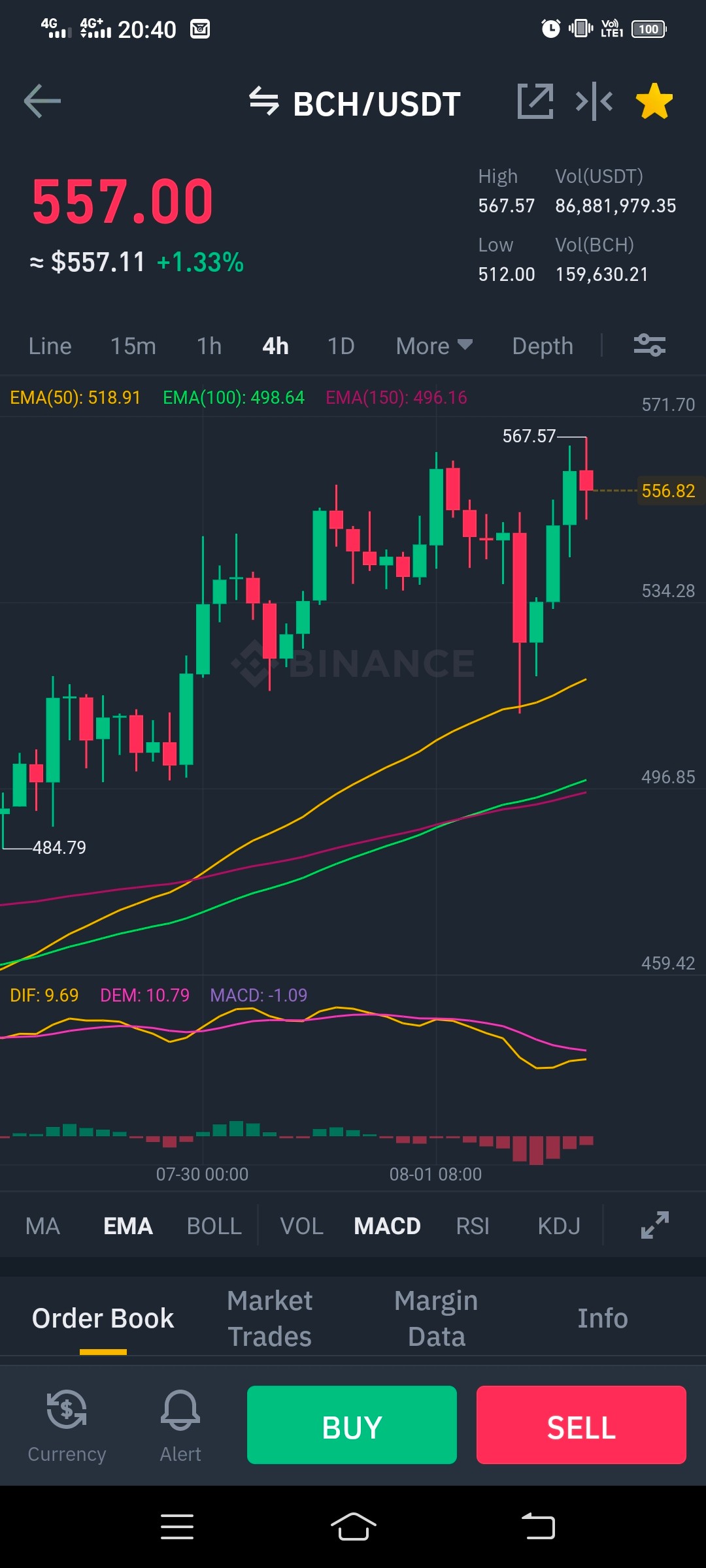Toggle the MACD sub-indicator
The width and height of the screenshot is (706, 1568).
click(x=387, y=1226)
